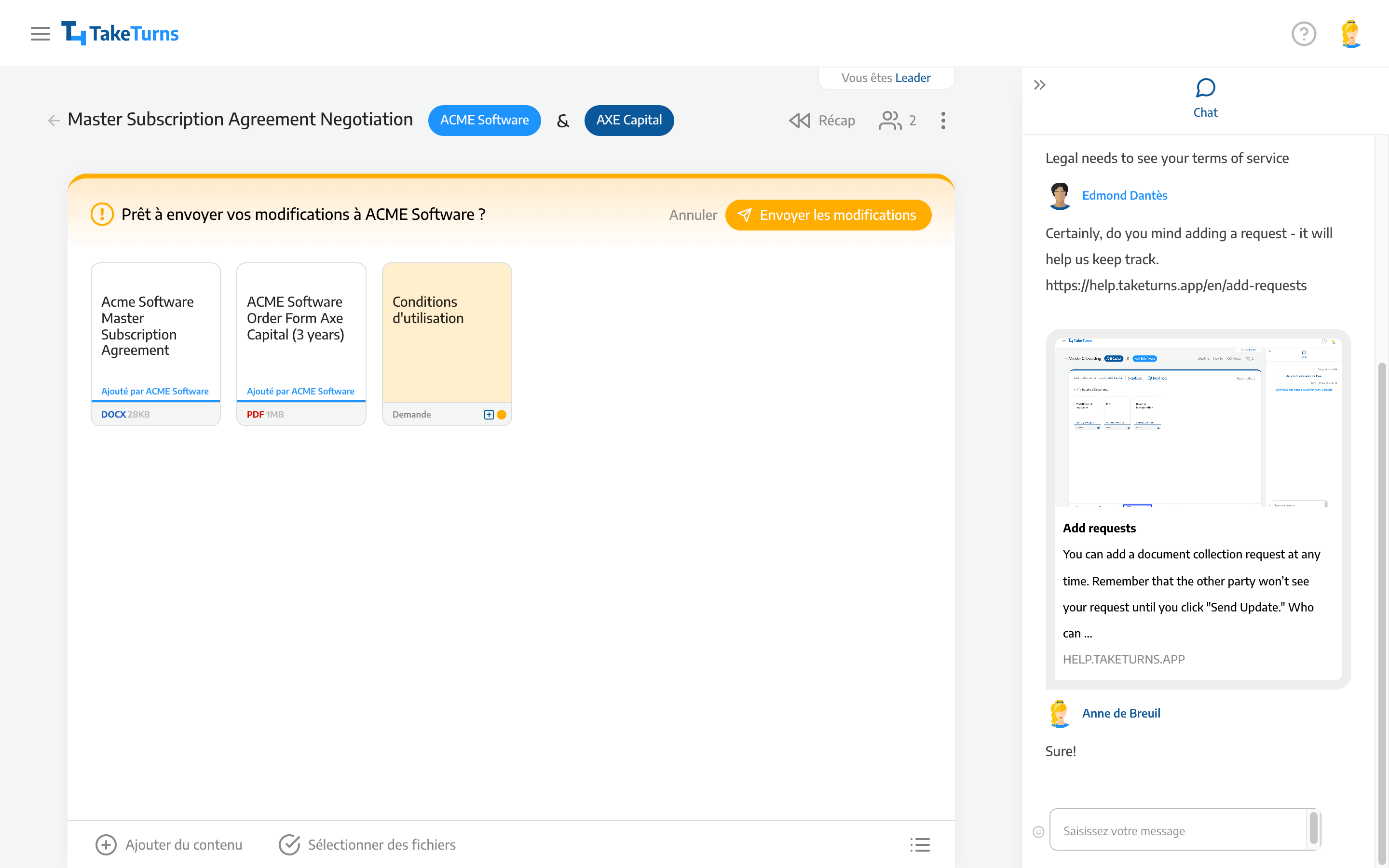This screenshot has height=868, width=1389.
Task: Open the hamburger navigation menu
Action: (40, 34)
